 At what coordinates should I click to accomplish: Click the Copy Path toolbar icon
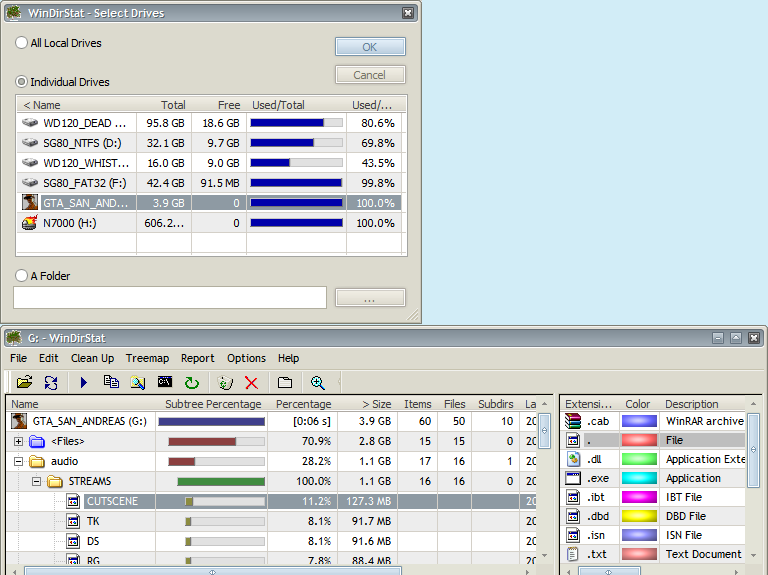tap(111, 382)
